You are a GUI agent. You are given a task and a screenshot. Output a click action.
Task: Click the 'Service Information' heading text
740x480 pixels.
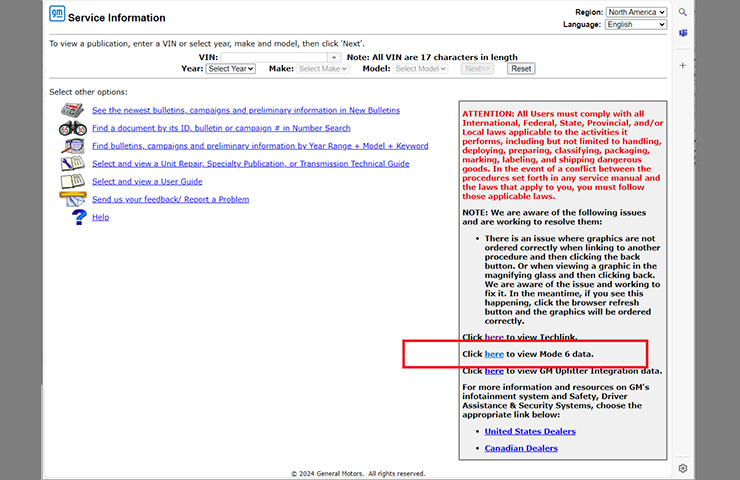(117, 18)
